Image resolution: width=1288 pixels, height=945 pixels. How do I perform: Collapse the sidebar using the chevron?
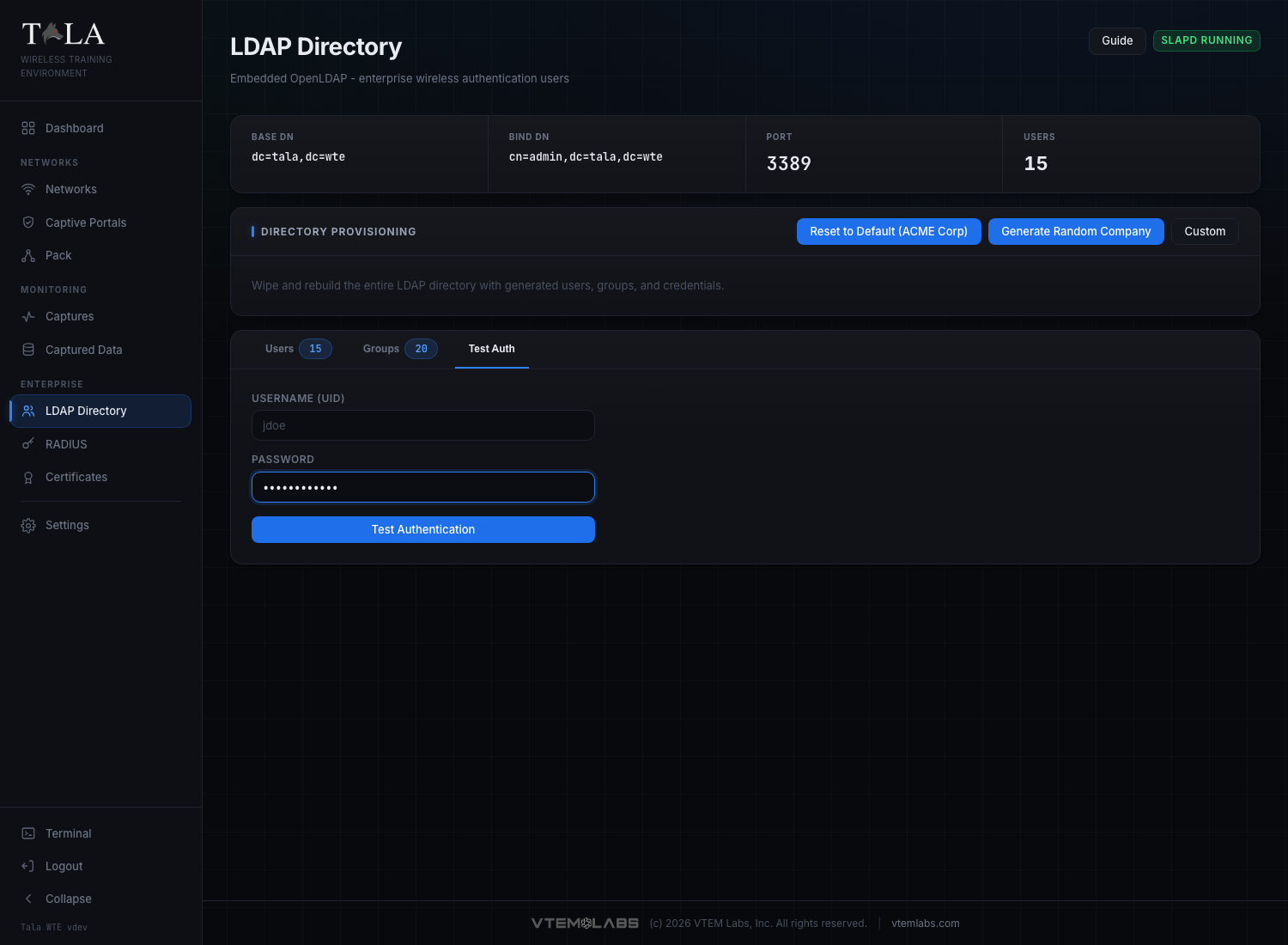28,899
